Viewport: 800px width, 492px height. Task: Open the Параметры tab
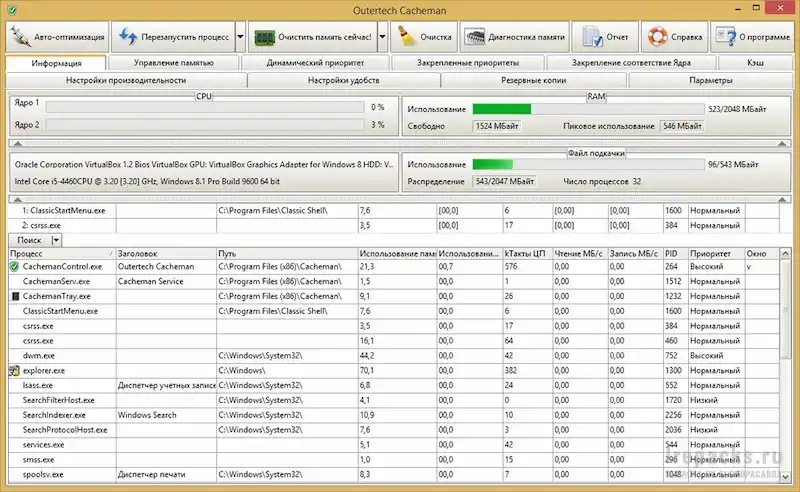click(x=711, y=80)
